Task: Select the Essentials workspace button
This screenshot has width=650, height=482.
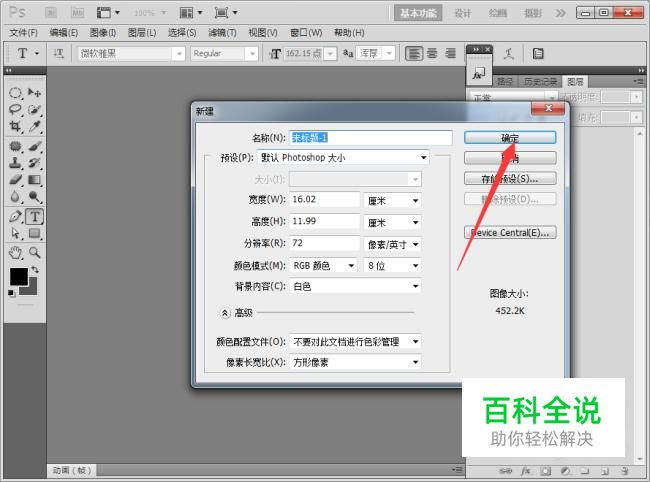Action: tap(418, 13)
